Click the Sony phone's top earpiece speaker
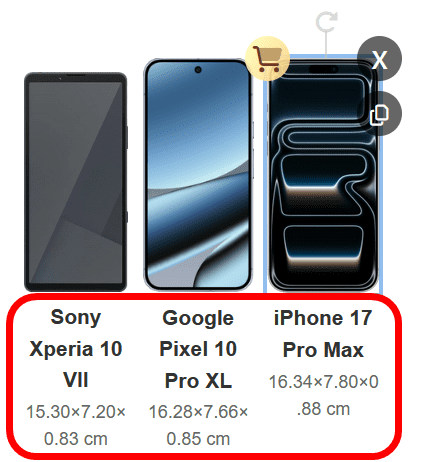Image resolution: width=421 pixels, height=462 pixels. (x=76, y=75)
